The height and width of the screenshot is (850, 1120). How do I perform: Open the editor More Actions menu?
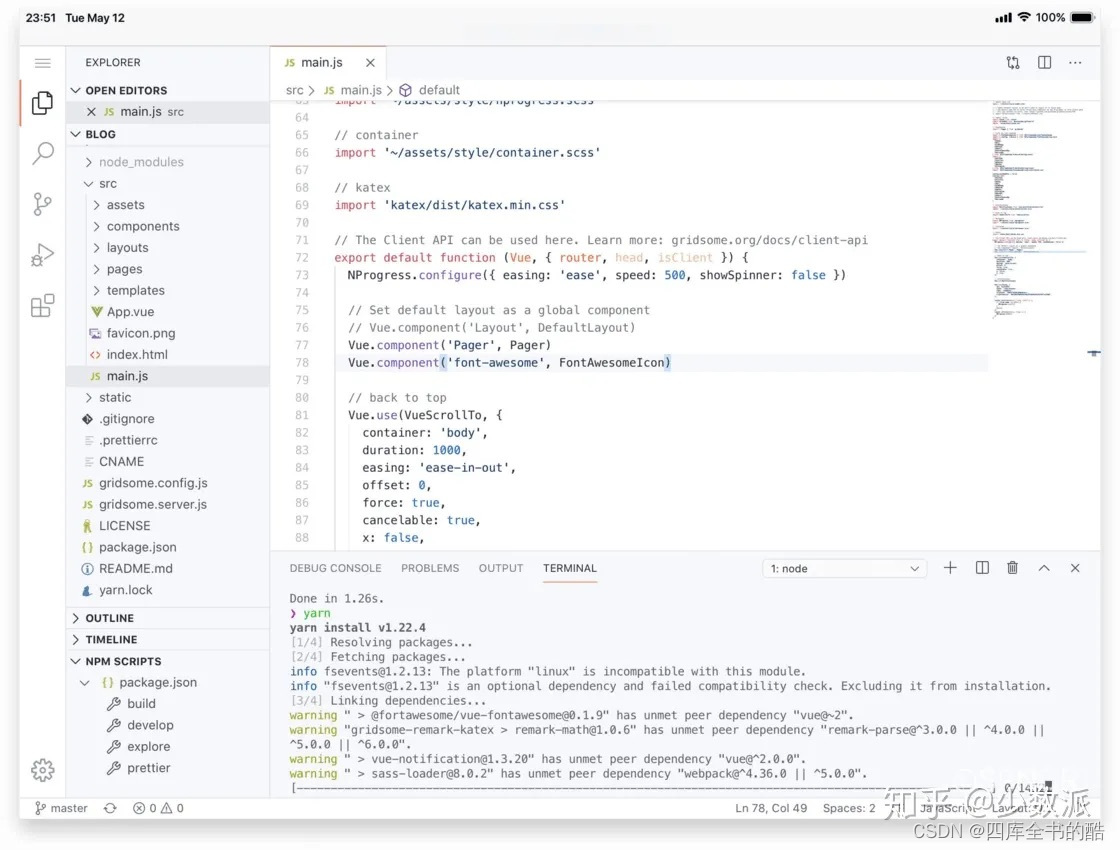point(1075,63)
